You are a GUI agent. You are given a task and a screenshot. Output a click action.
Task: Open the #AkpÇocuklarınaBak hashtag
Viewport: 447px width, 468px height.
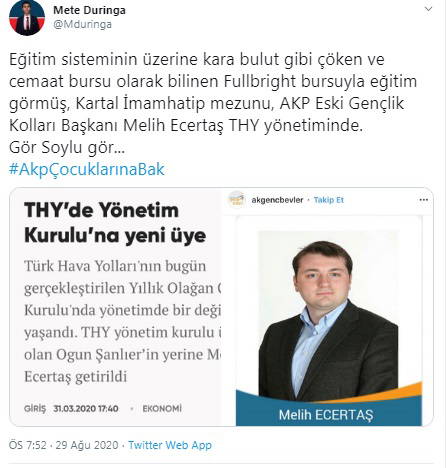(x=87, y=169)
